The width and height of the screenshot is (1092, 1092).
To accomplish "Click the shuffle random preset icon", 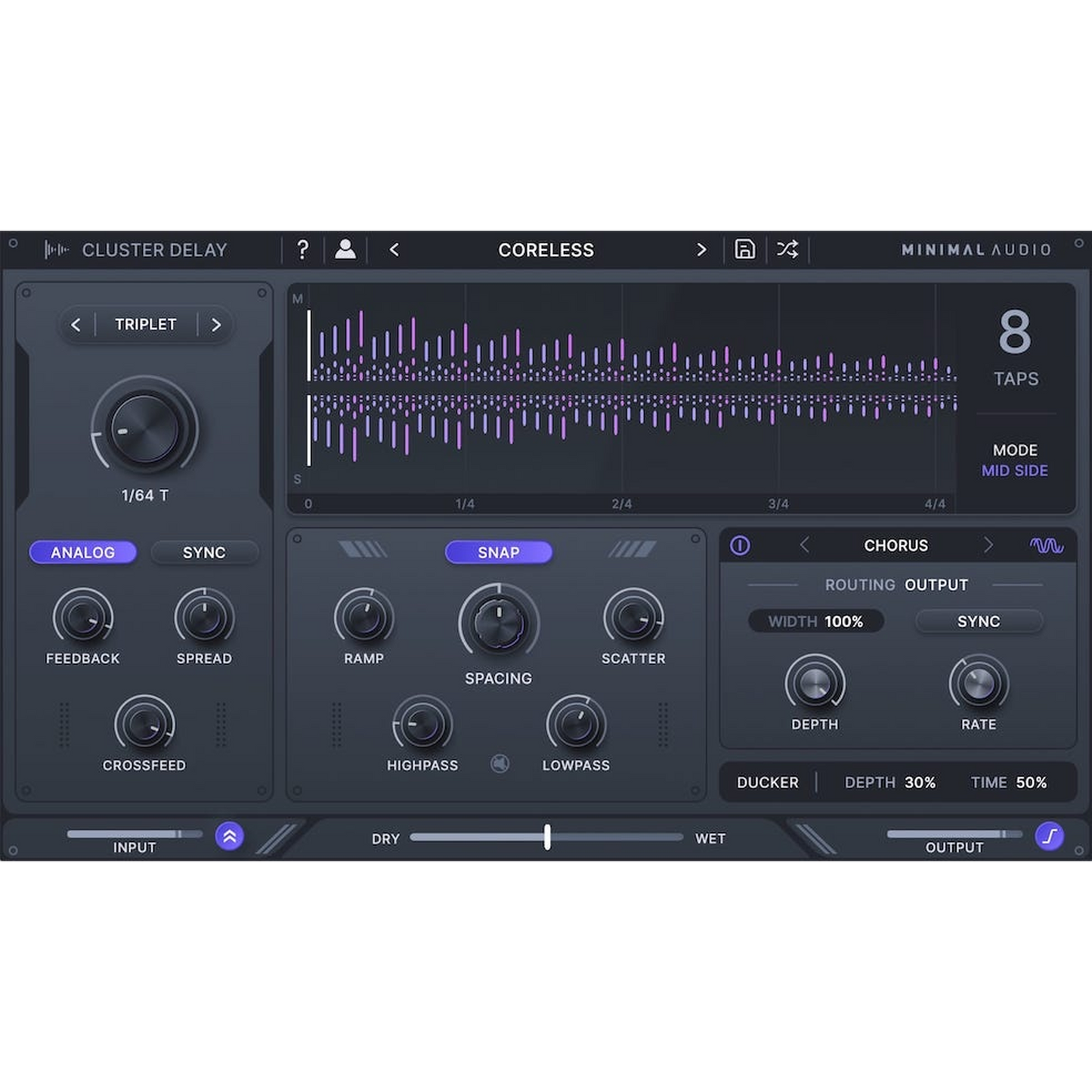I will [x=787, y=249].
